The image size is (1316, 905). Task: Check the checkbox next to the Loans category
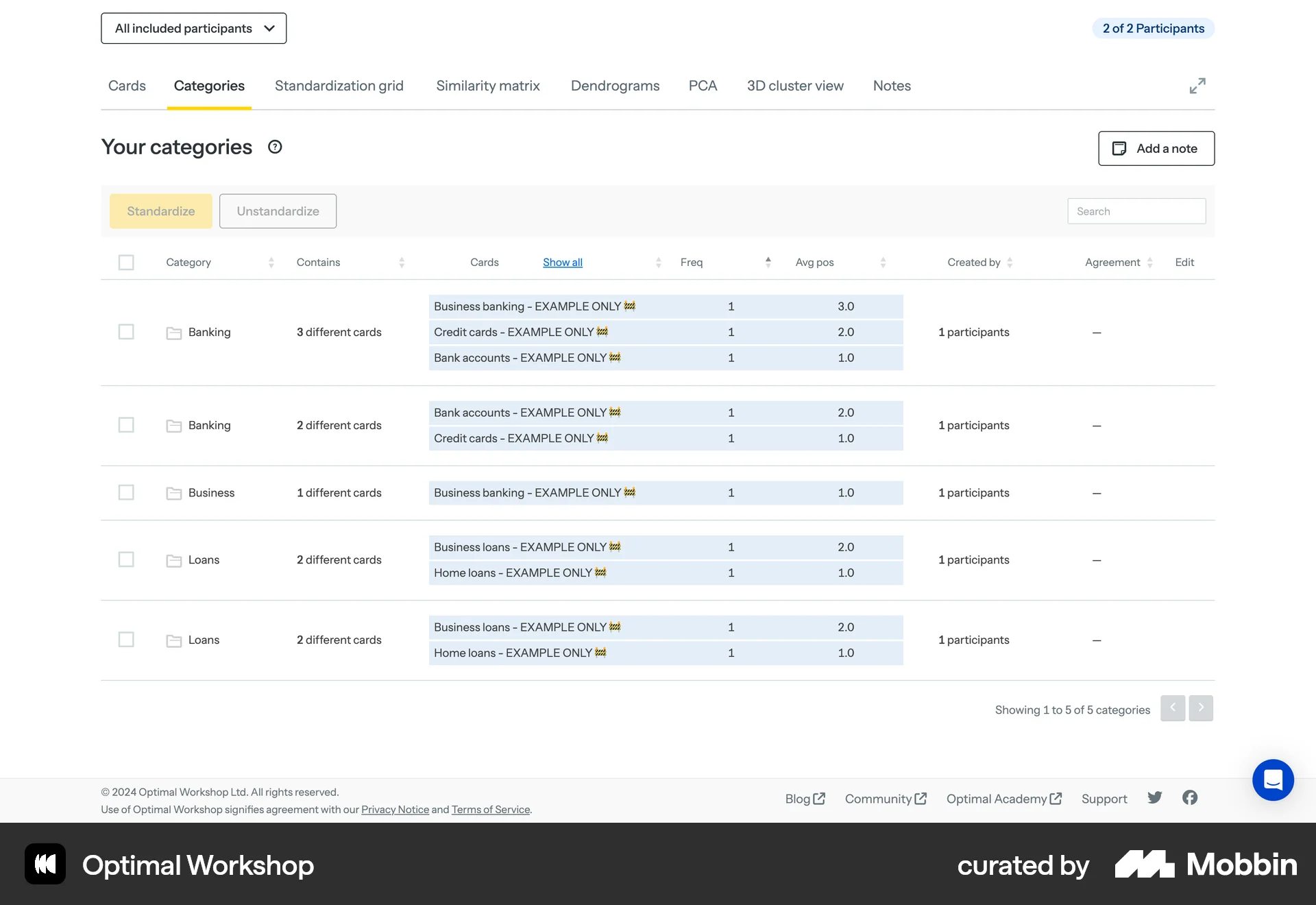tap(126, 559)
